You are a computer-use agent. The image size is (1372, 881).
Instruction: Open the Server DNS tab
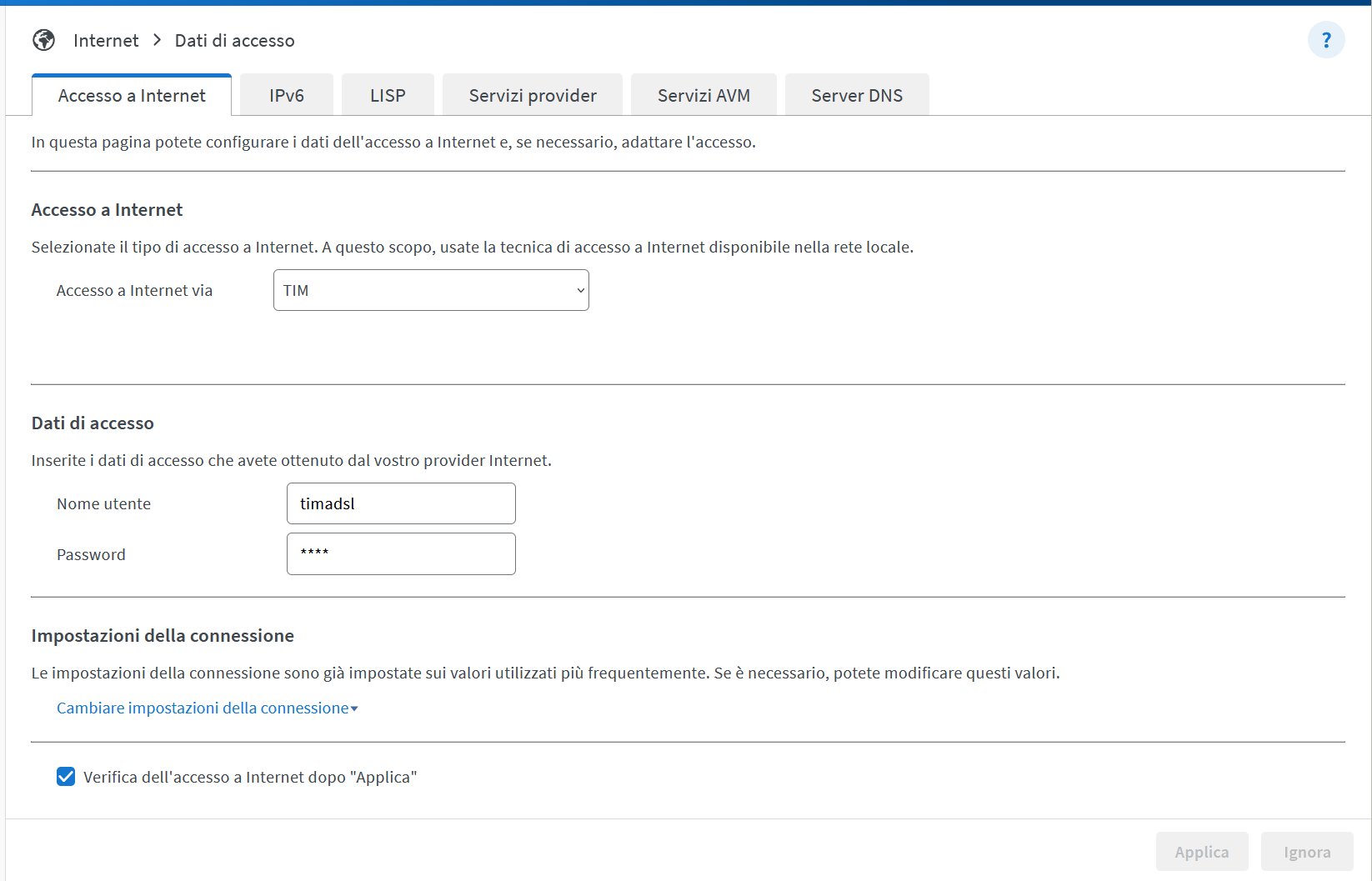[x=857, y=96]
